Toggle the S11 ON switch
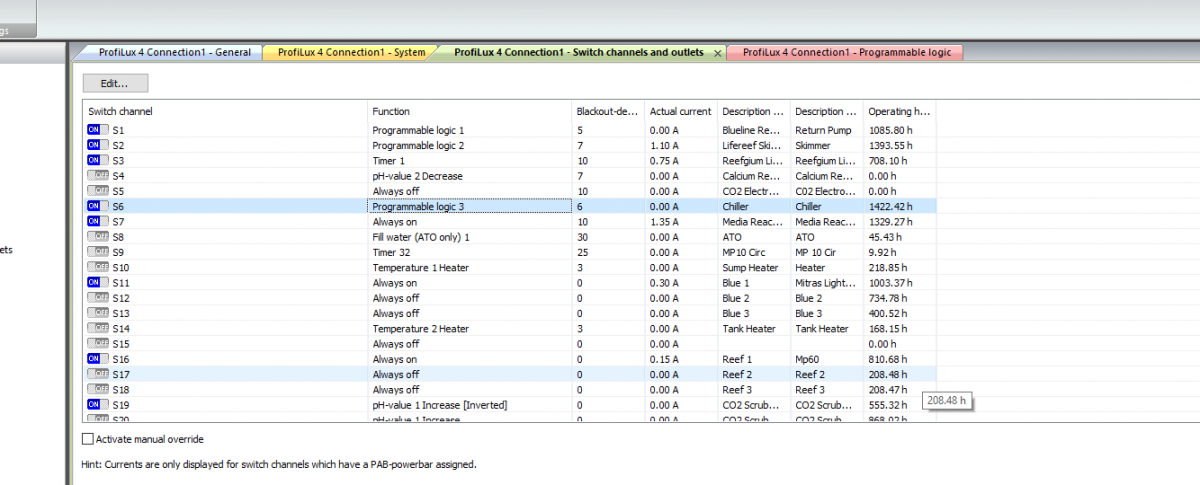 click(97, 283)
